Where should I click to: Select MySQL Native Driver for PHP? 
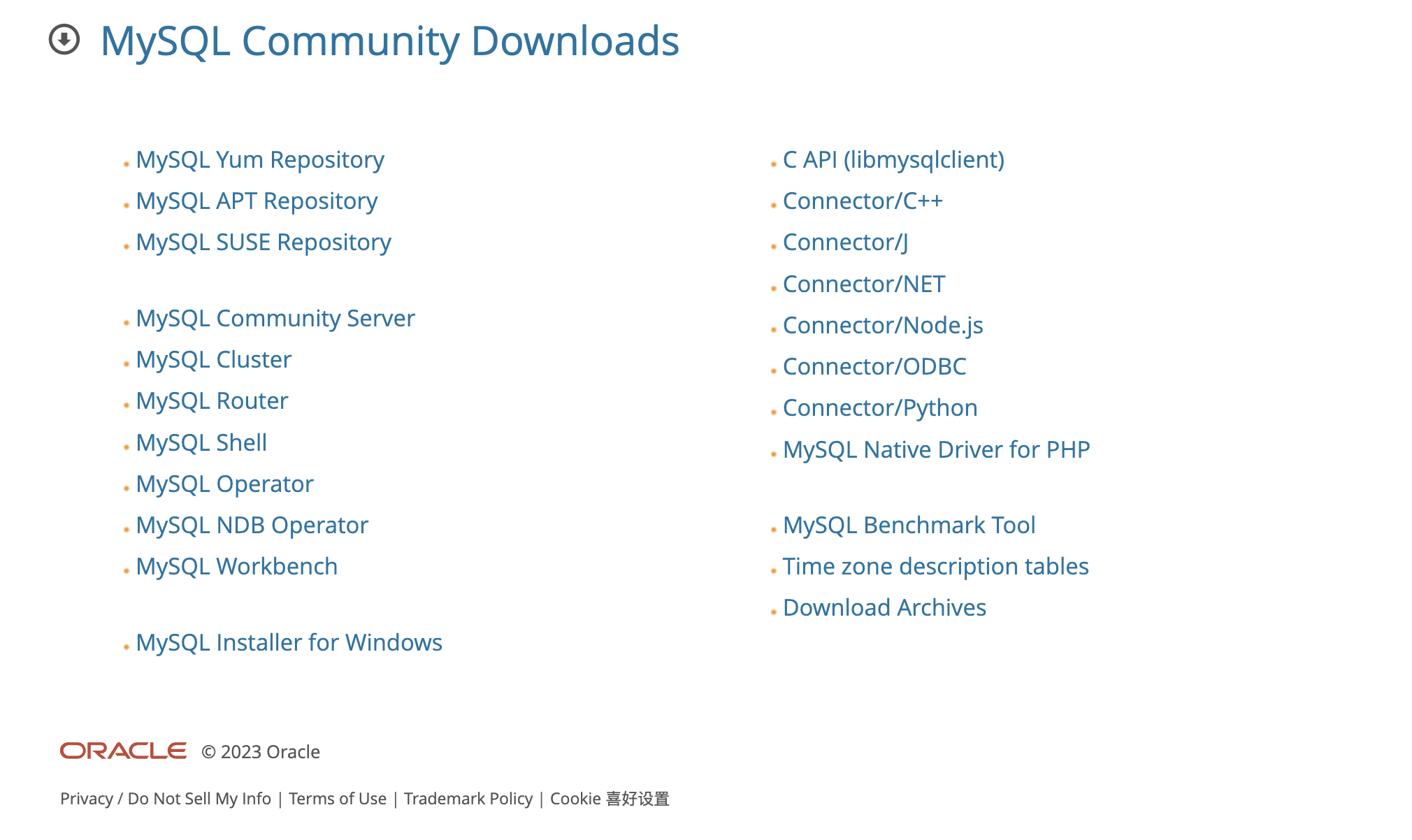coord(937,449)
